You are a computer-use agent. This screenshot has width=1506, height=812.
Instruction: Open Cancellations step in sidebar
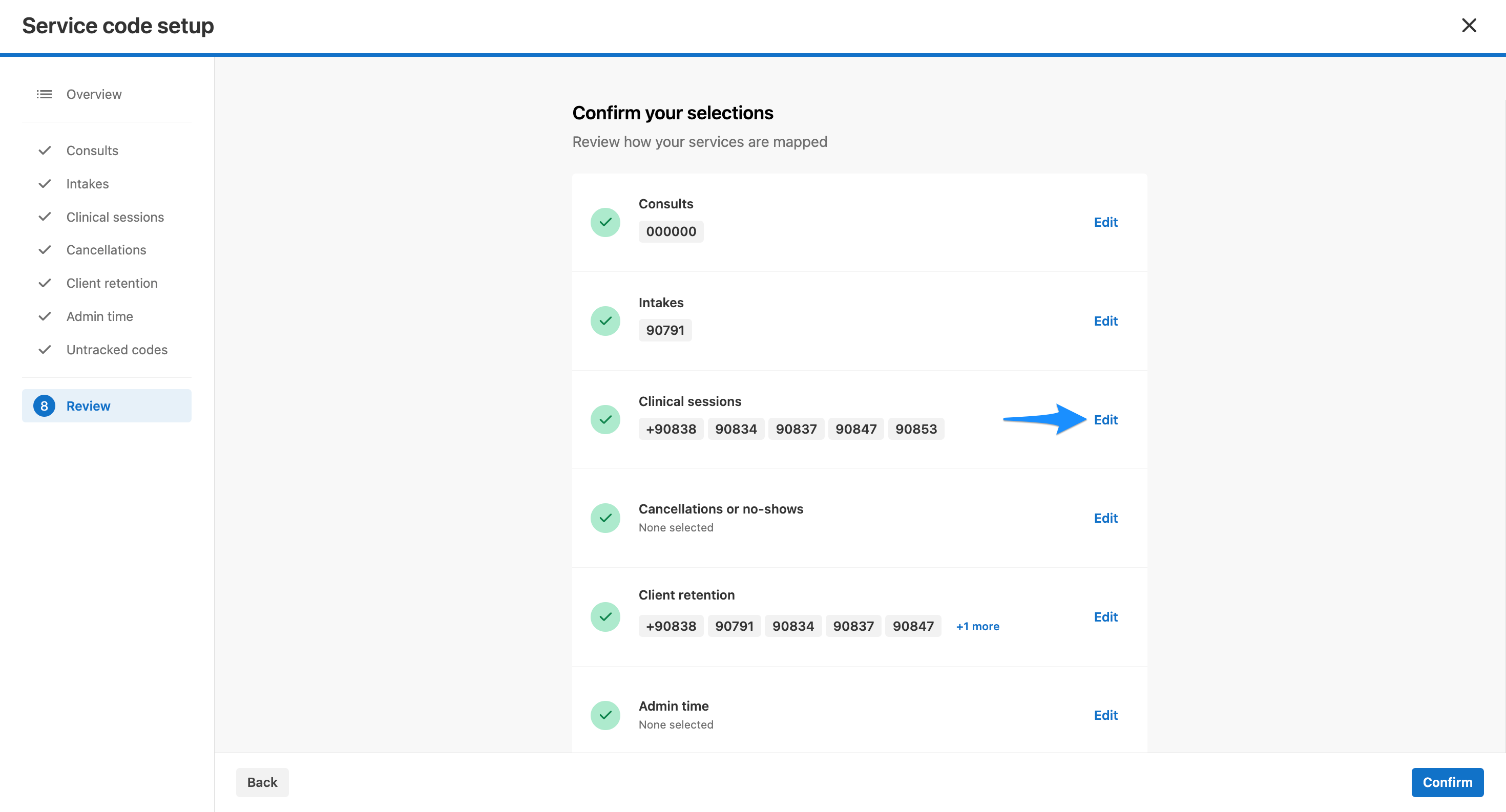tap(106, 249)
